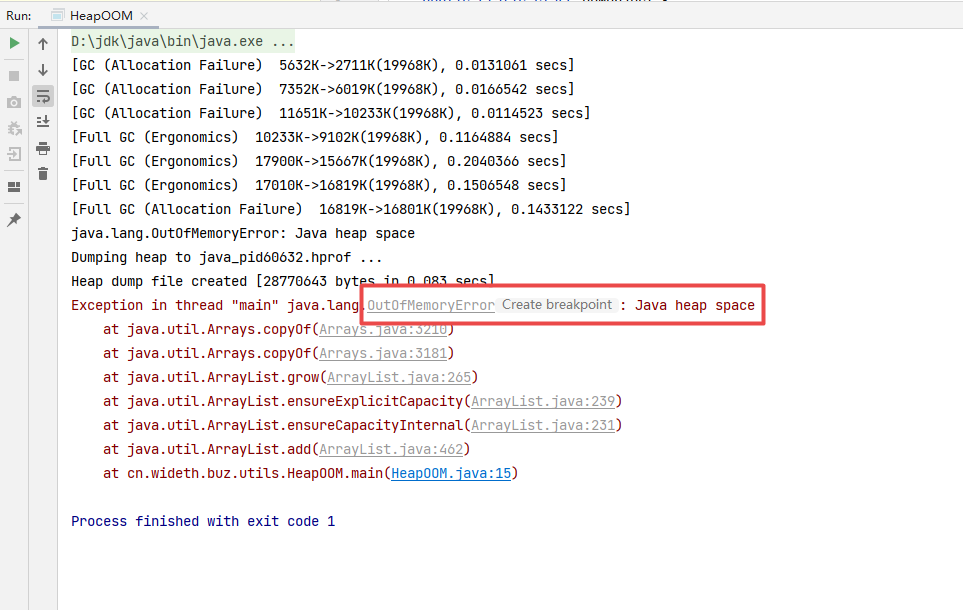The width and height of the screenshot is (963, 610).
Task: Click the attach debugger bug icon
Action: tap(14, 128)
